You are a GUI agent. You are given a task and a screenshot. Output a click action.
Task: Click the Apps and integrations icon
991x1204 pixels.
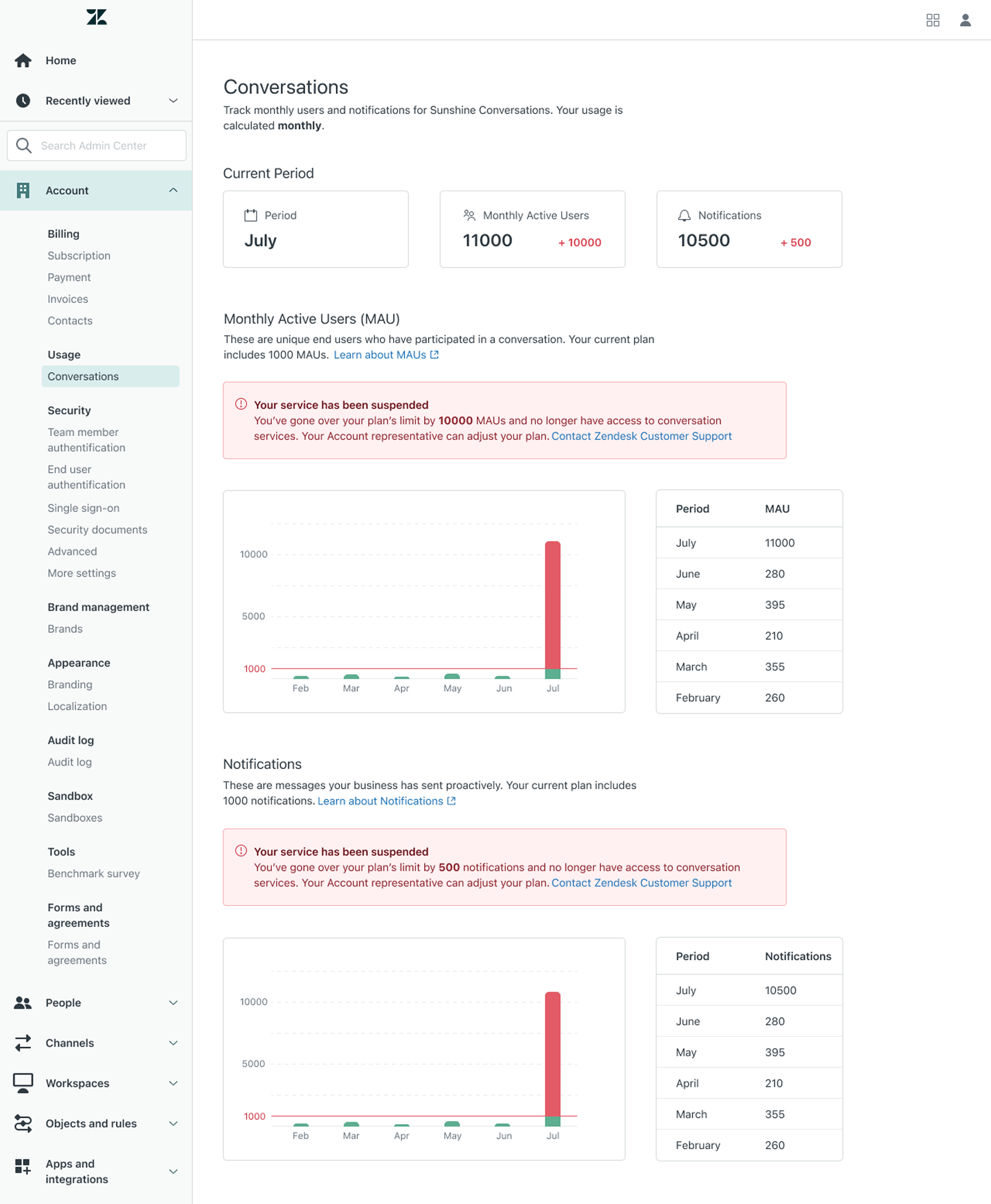[23, 1167]
